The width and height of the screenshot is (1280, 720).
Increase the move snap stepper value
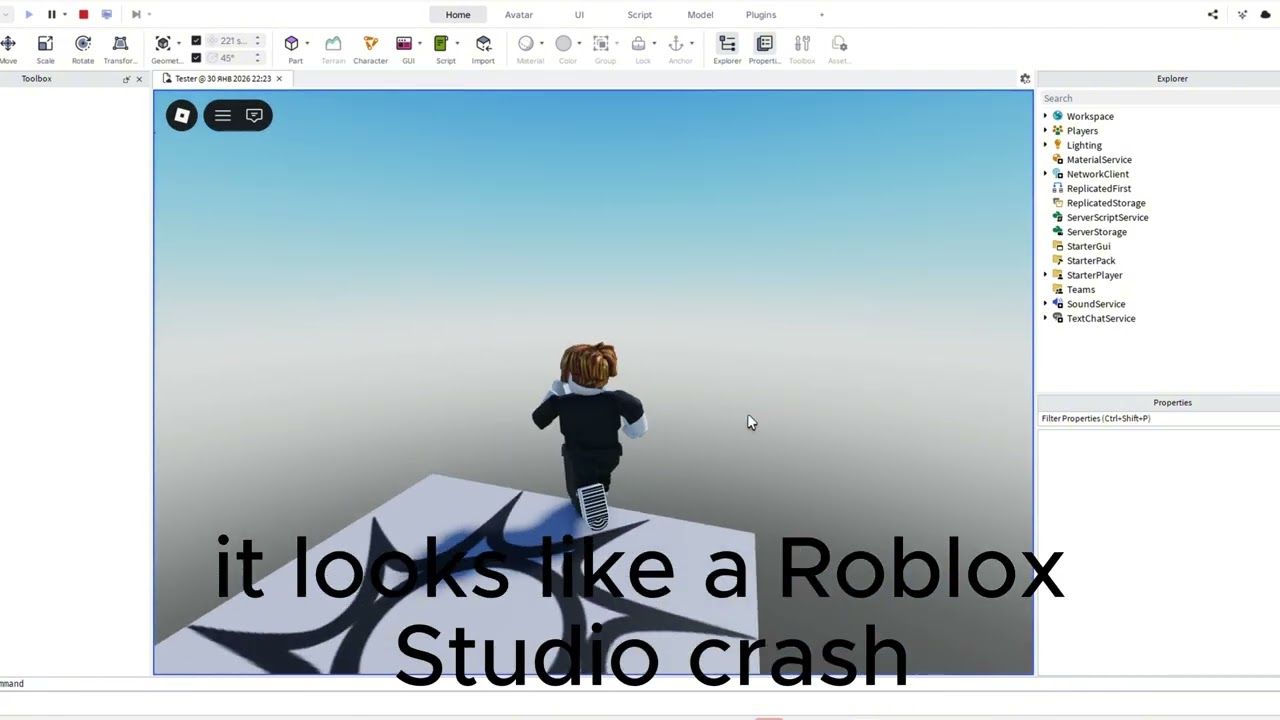(258, 38)
